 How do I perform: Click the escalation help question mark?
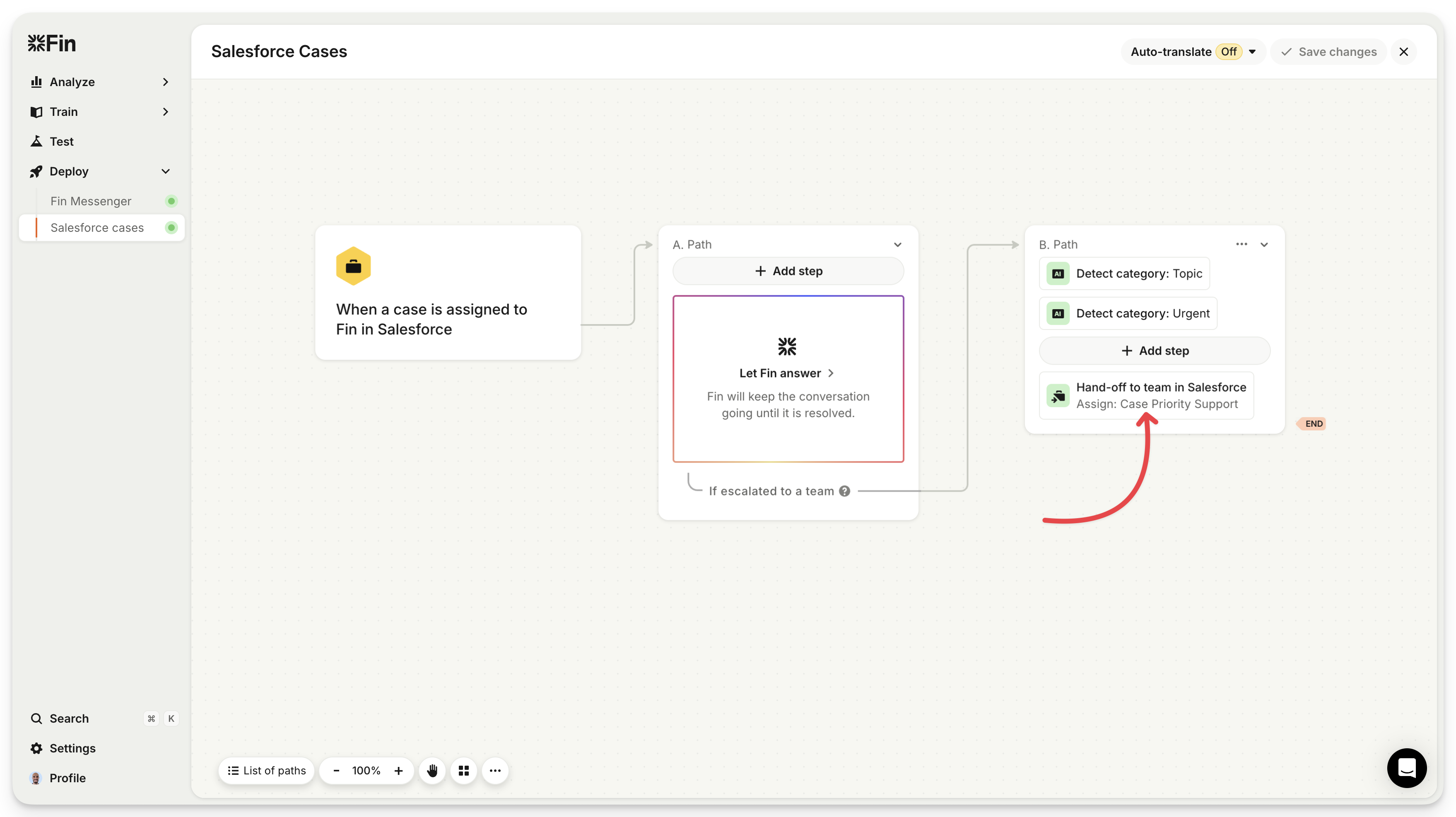point(844,491)
